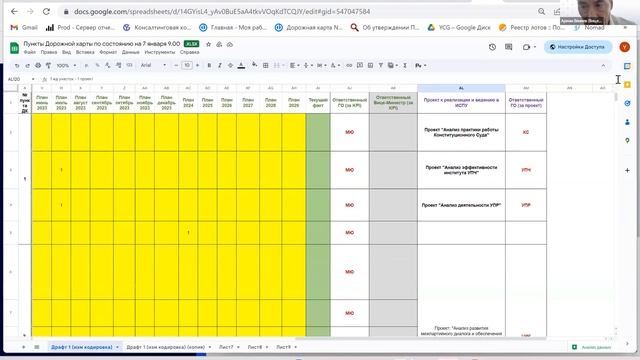Apply bold formatting
Screen dimensions: 640x360
click(x=209, y=65)
